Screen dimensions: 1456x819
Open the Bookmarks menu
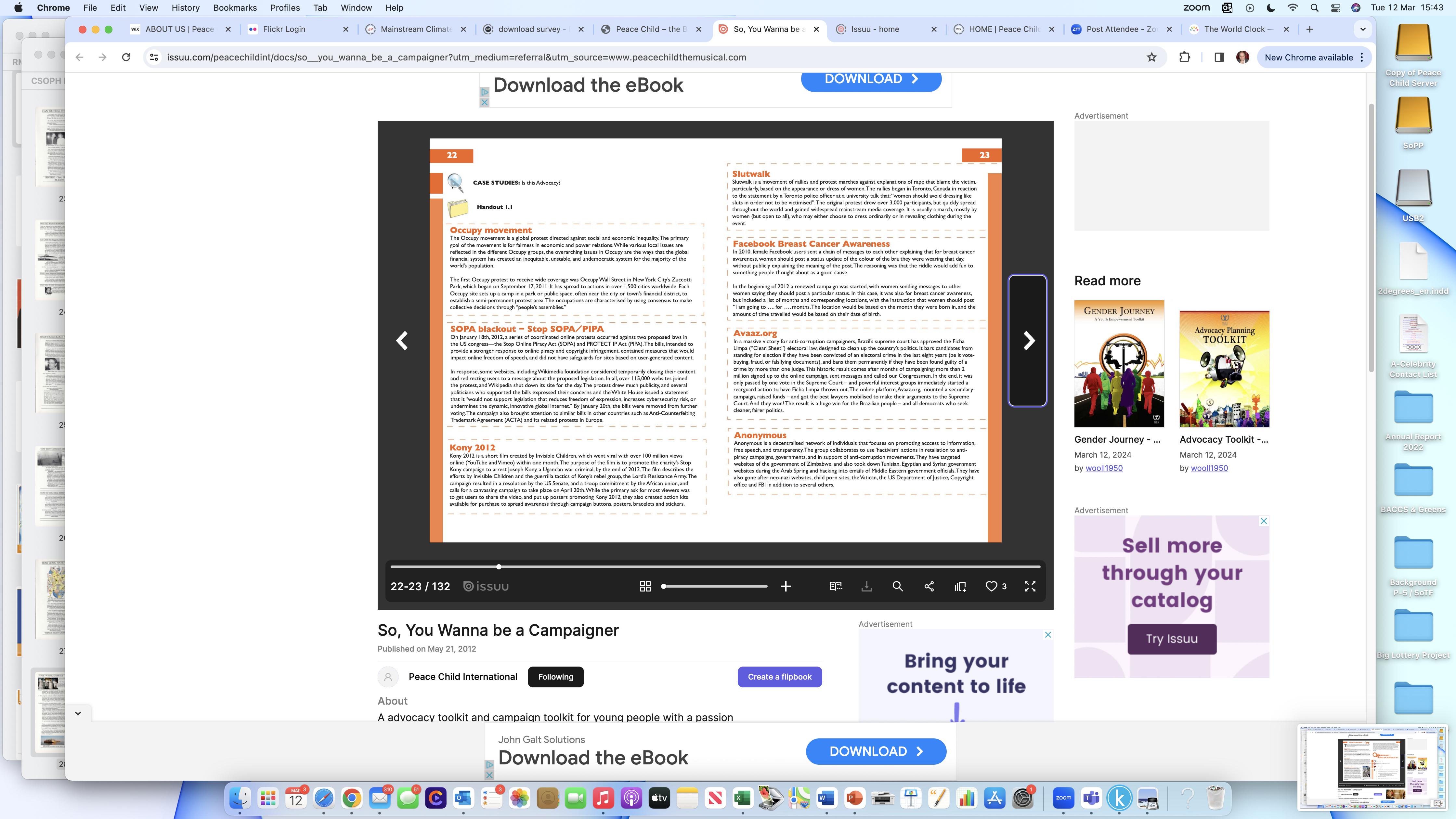[235, 8]
